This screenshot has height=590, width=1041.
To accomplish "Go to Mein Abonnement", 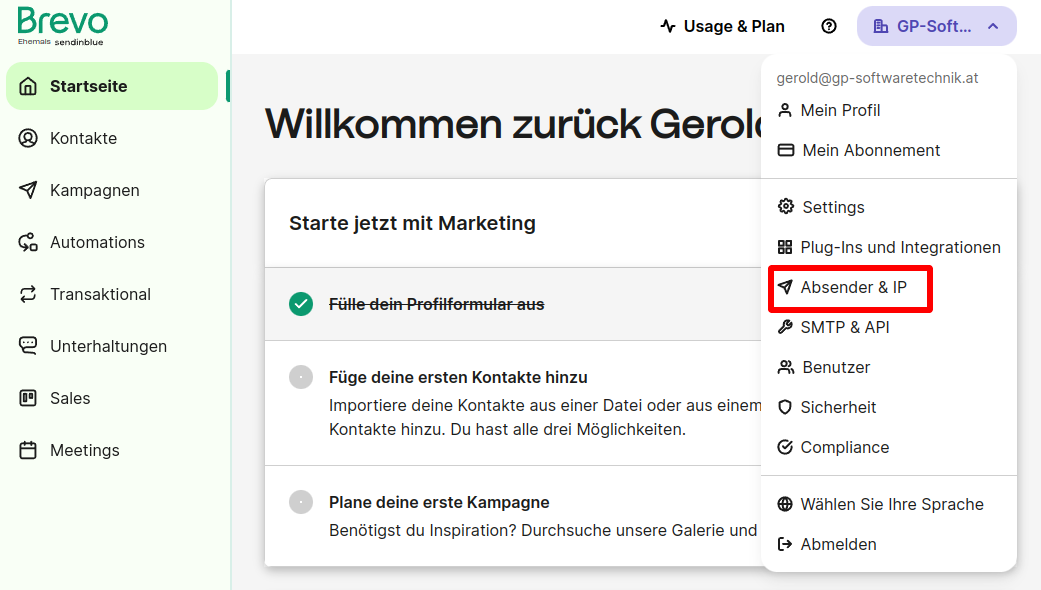I will 870,150.
